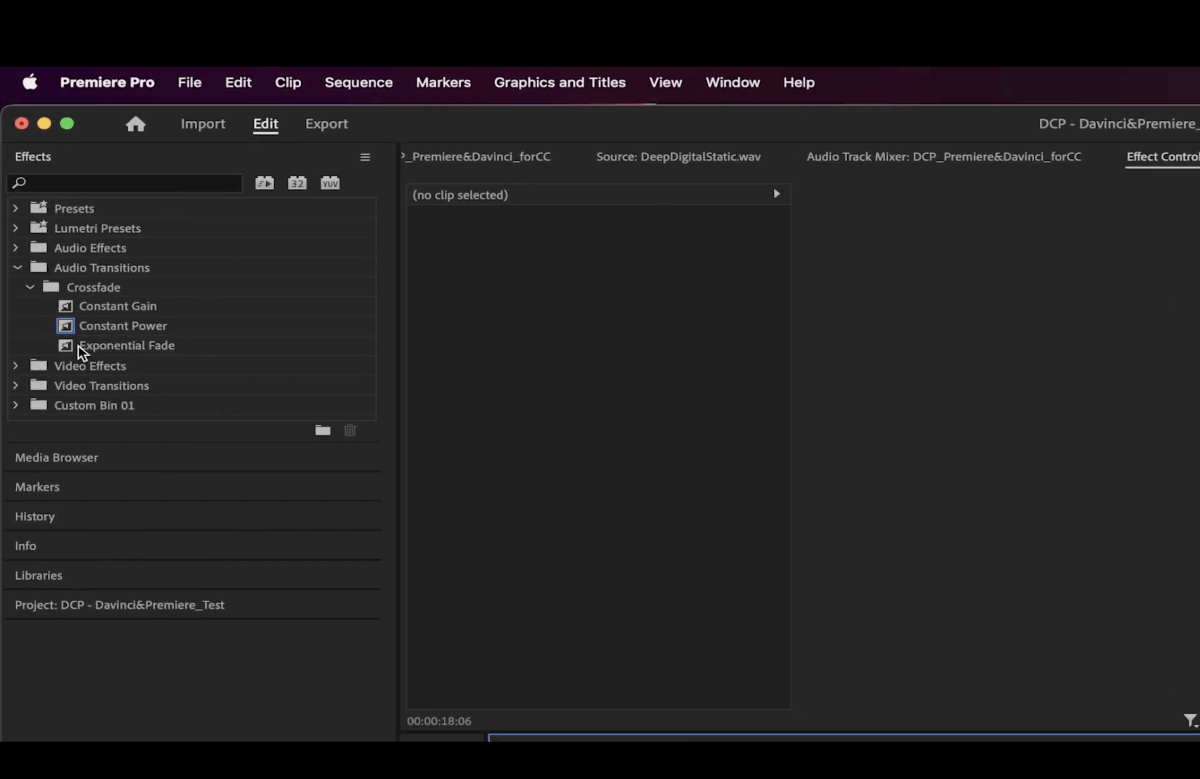Open the Media Browser panel
Image resolution: width=1200 pixels, height=779 pixels.
(x=57, y=457)
